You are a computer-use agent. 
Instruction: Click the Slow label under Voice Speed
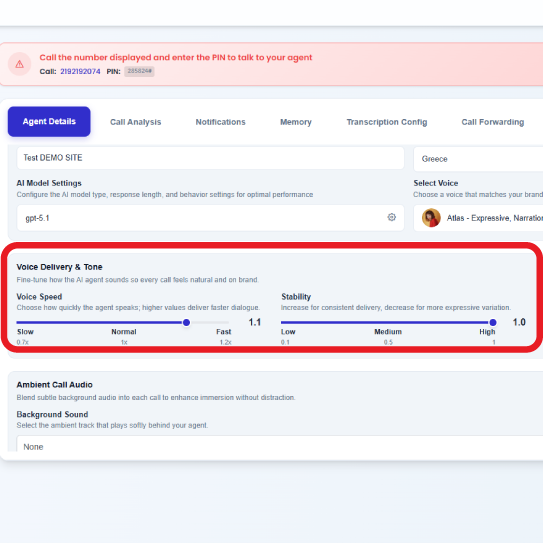tap(25, 332)
